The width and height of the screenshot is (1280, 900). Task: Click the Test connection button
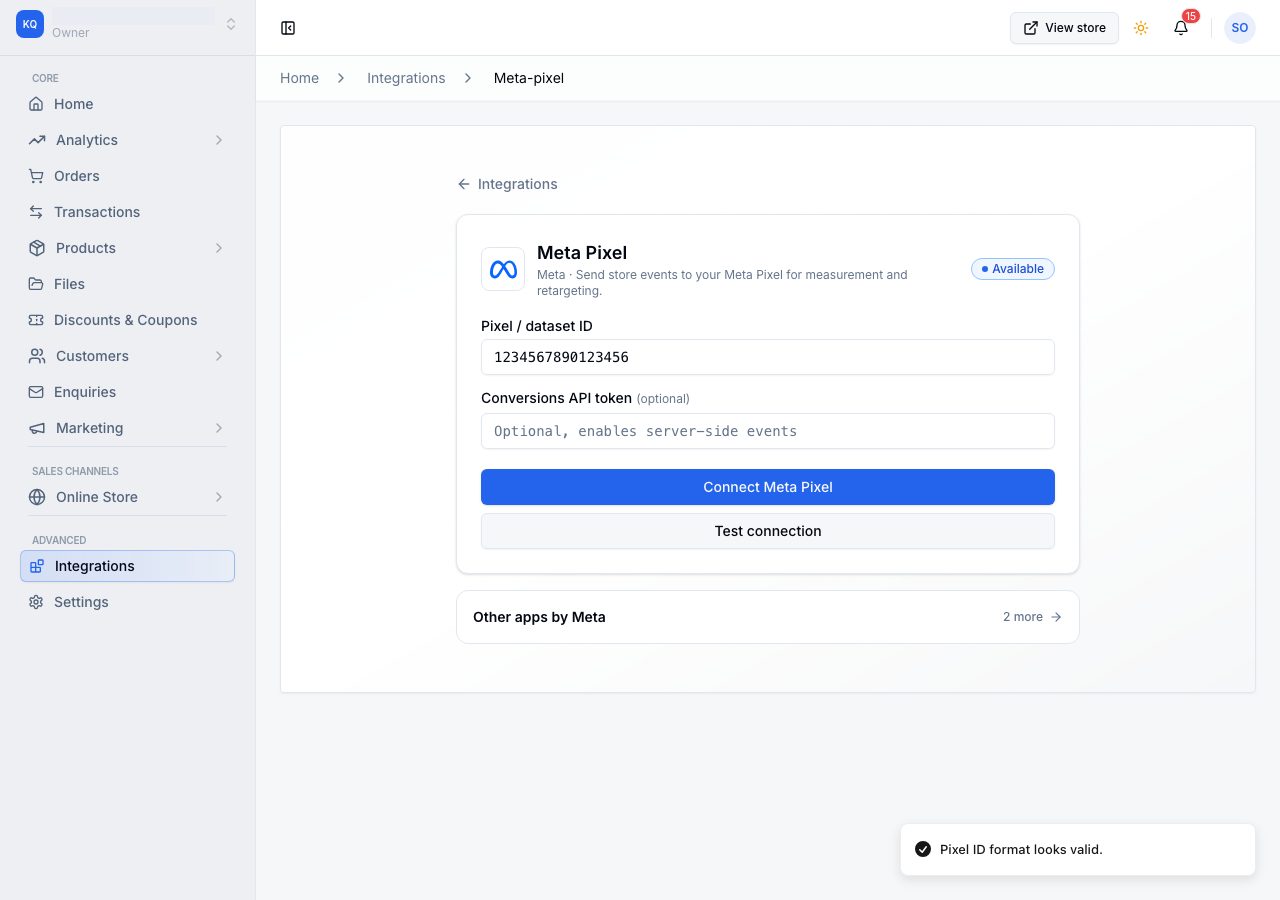[x=768, y=531]
